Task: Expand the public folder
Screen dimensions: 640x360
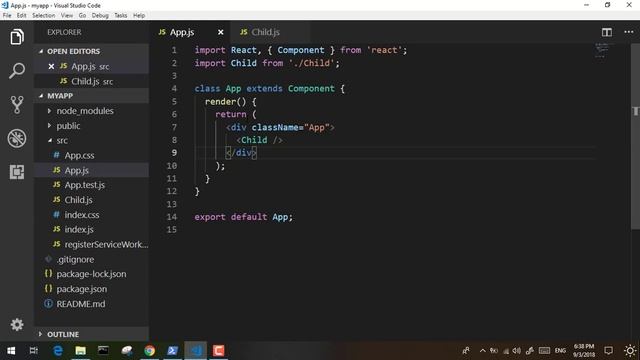Action: coord(91,126)
